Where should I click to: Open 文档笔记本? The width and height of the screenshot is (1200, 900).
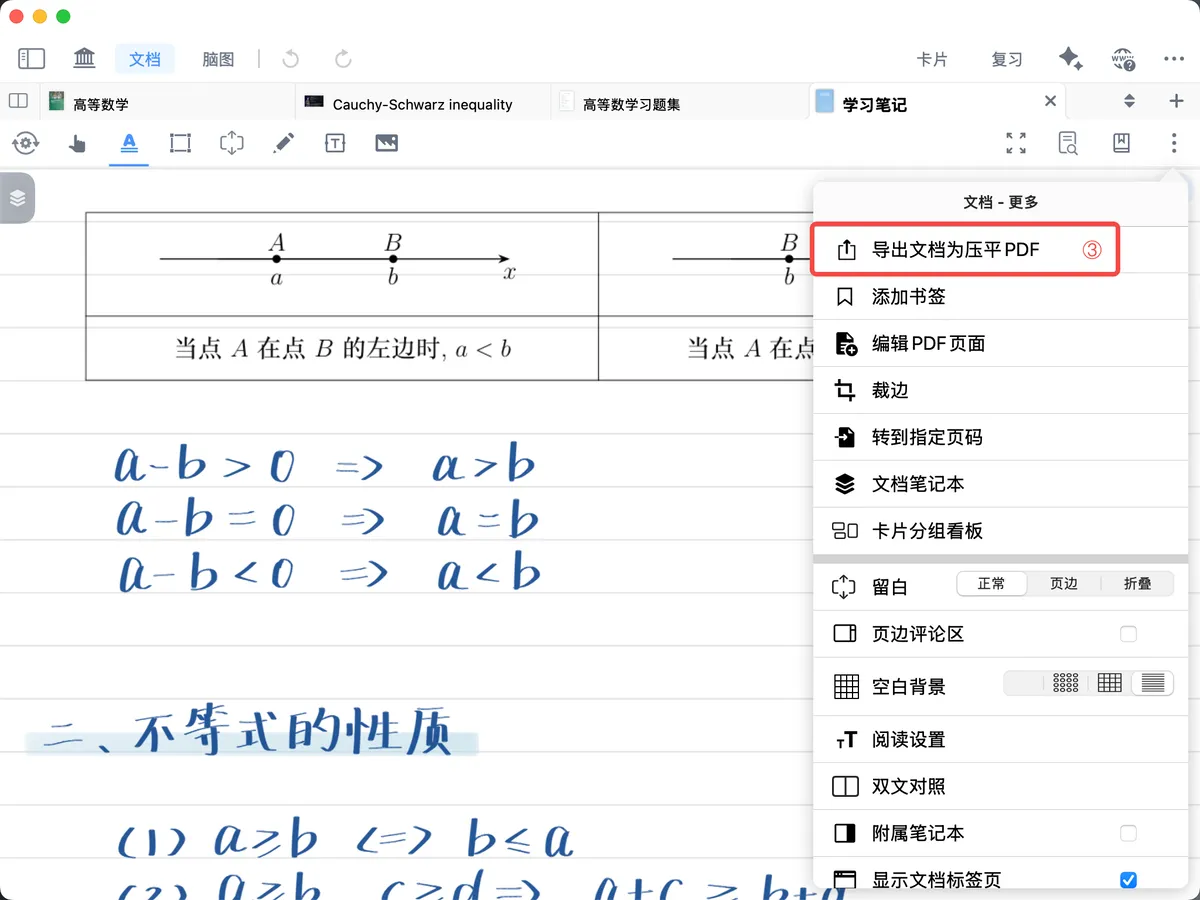point(1001,484)
